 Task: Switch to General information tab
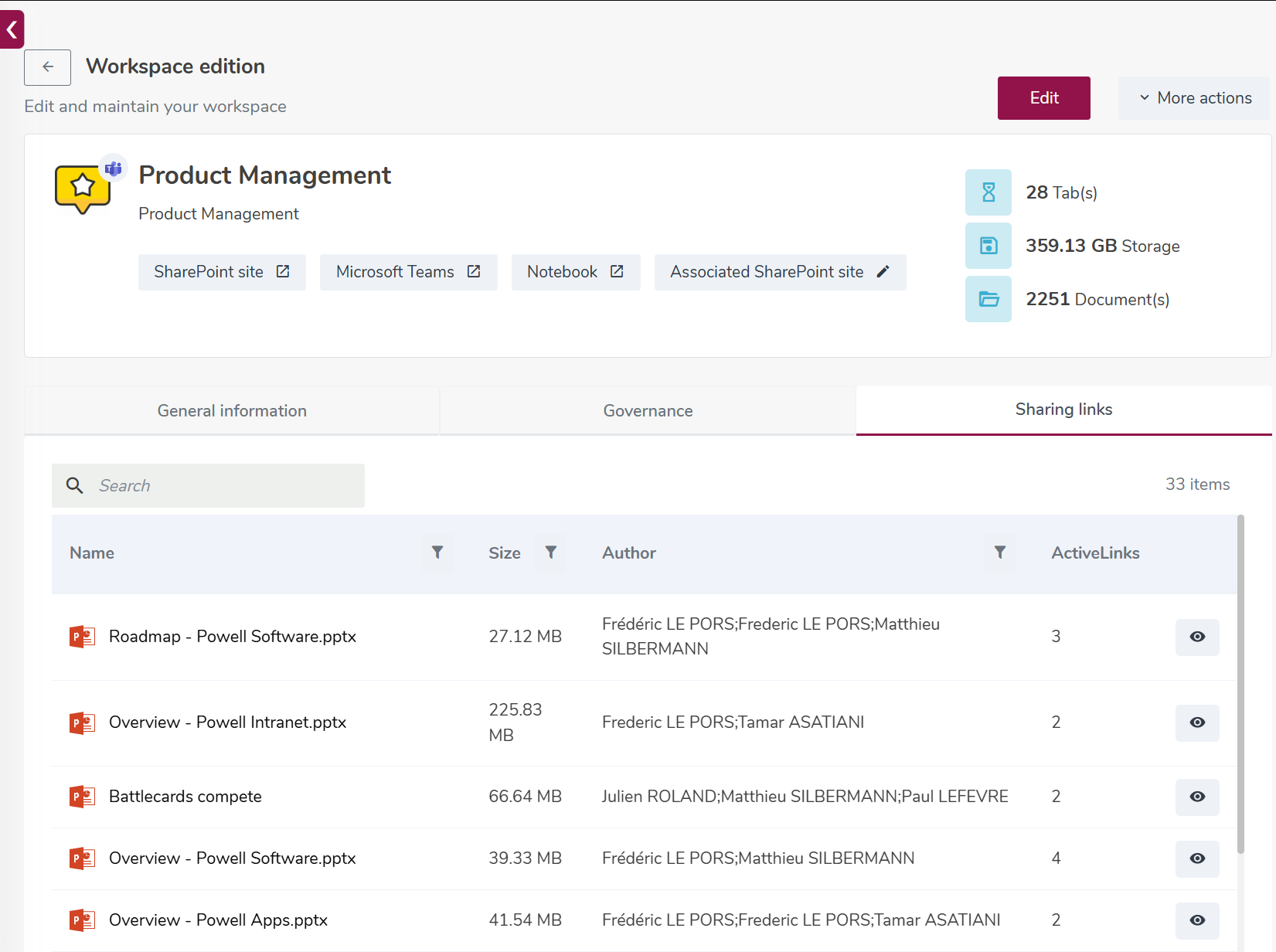coord(232,411)
